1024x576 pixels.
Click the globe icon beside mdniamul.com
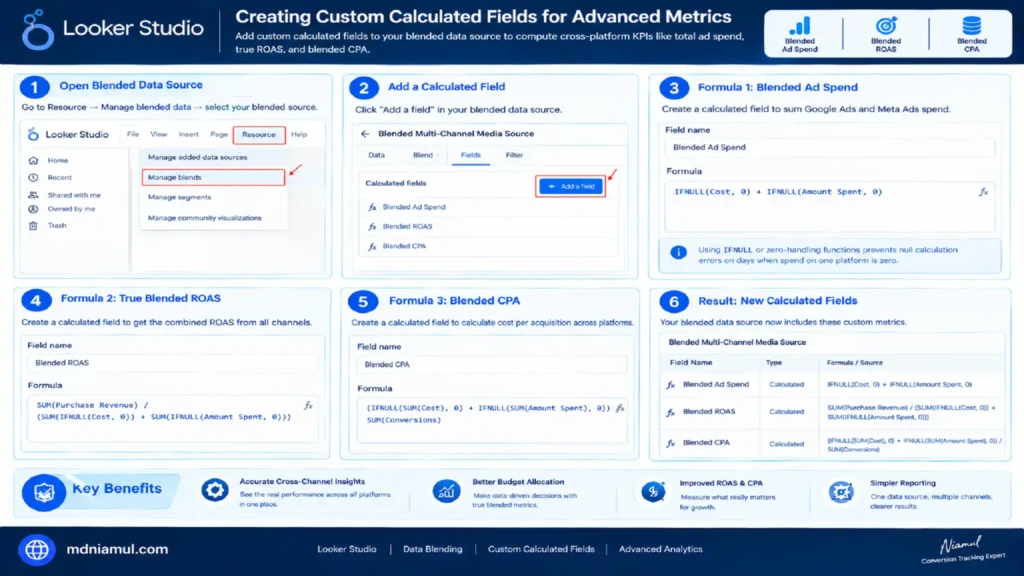point(37,549)
